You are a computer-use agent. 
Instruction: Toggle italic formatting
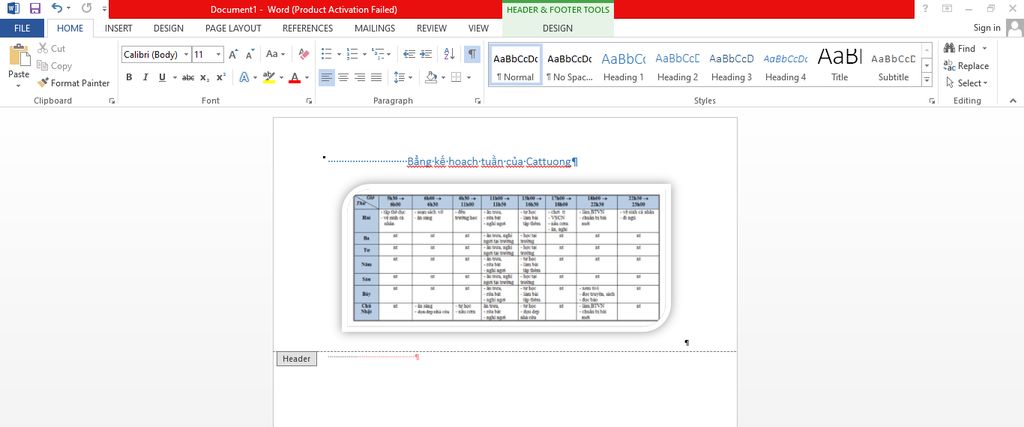[145, 77]
